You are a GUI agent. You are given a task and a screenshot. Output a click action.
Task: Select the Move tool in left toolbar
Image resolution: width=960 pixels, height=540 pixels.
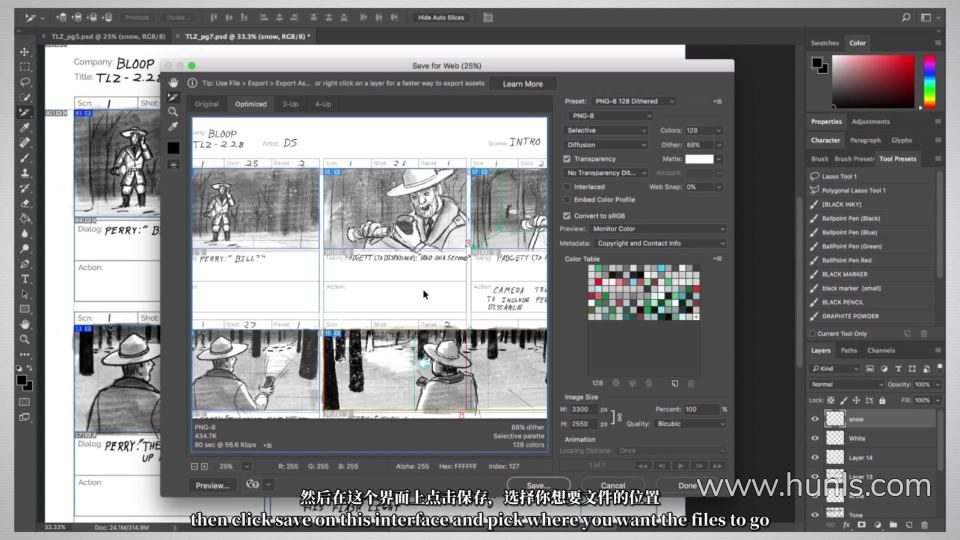pos(24,52)
